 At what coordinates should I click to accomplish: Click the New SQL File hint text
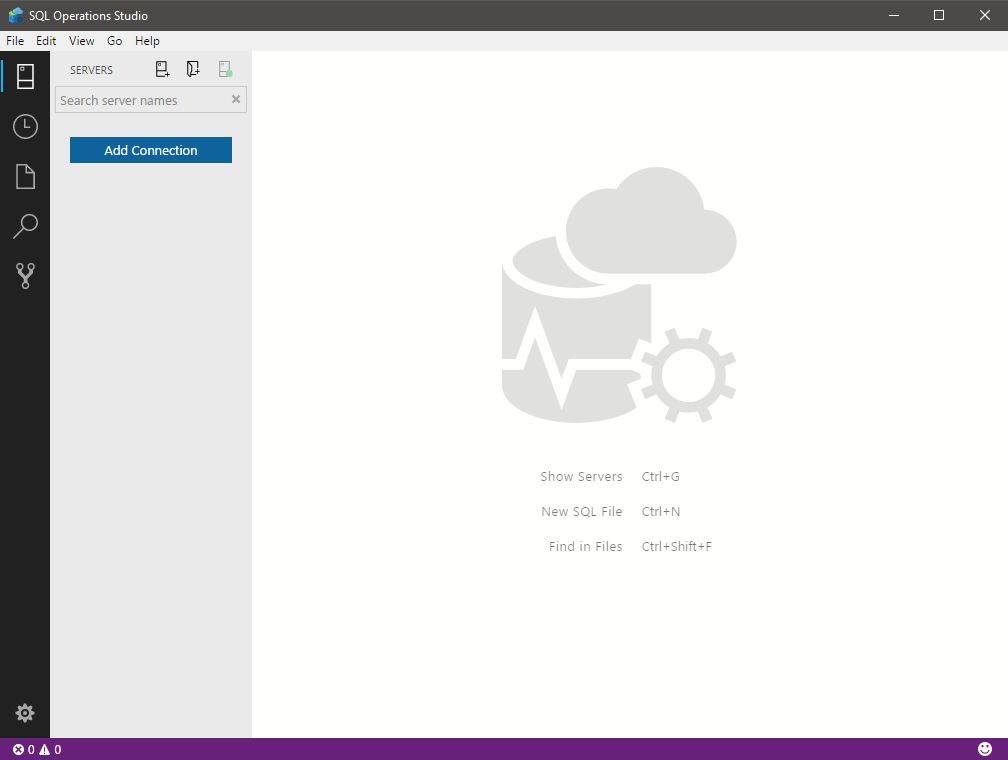582,511
